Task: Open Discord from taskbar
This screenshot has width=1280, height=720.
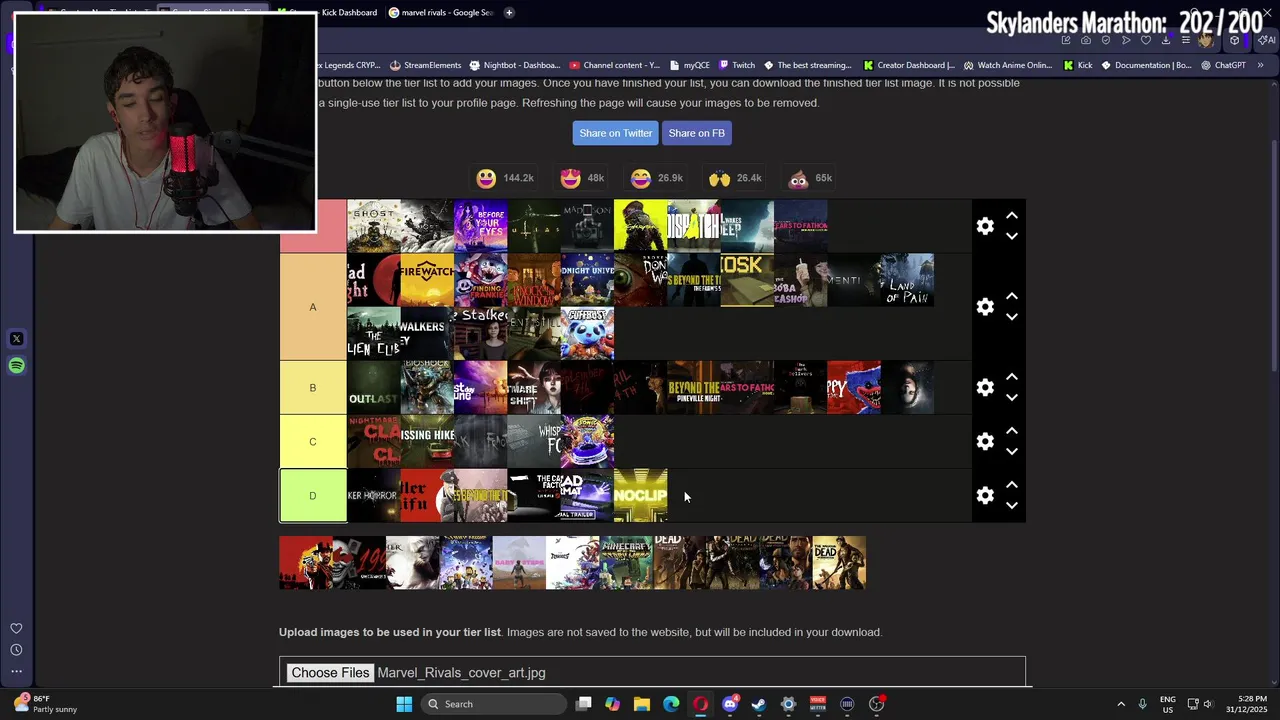Action: pos(730,704)
